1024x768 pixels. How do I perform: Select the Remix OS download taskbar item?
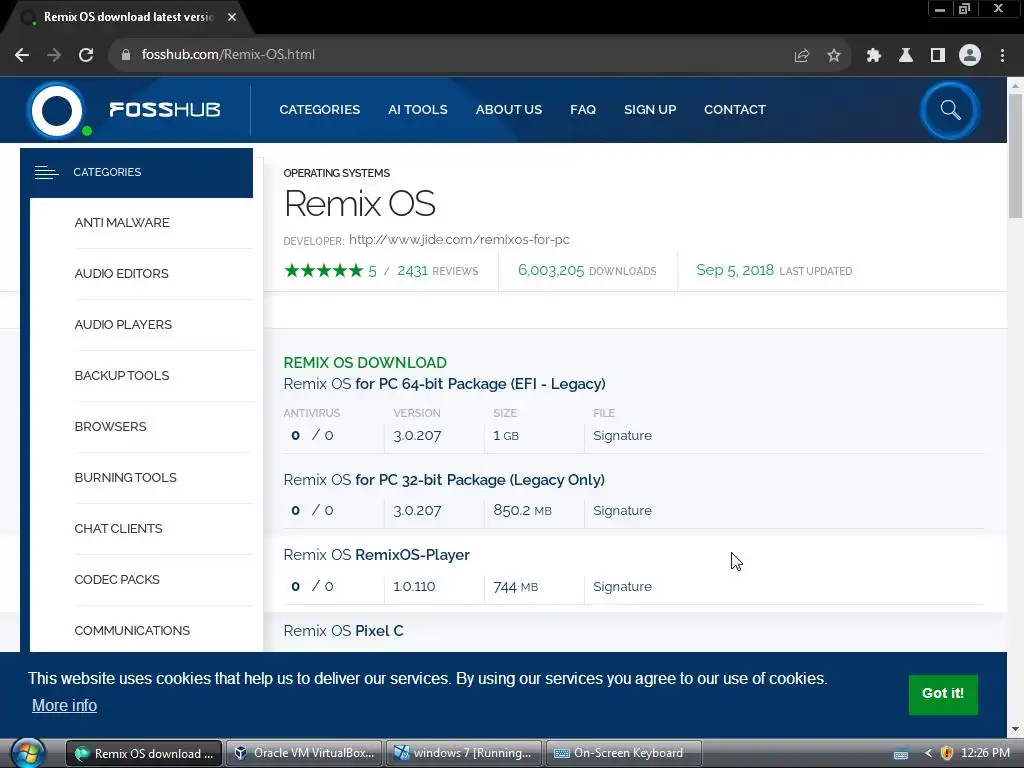(x=144, y=753)
